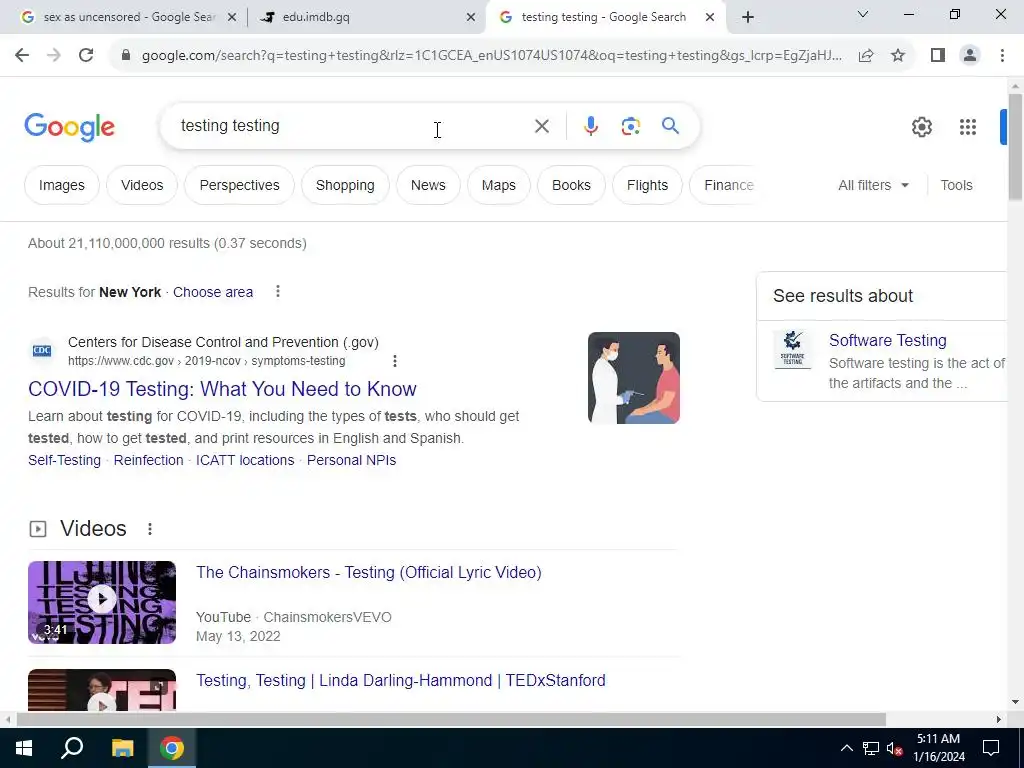The width and height of the screenshot is (1024, 768).
Task: Reload the current page
Action: coord(86,56)
